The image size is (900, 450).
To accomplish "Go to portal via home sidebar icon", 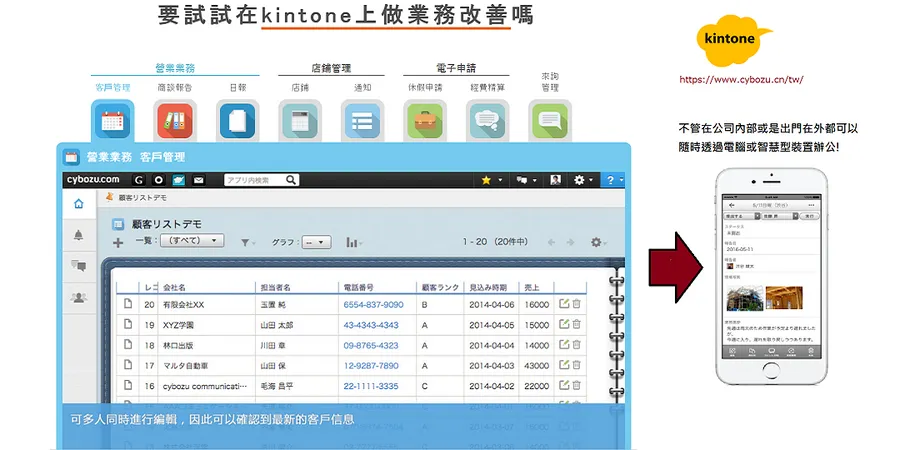I will pos(79,204).
